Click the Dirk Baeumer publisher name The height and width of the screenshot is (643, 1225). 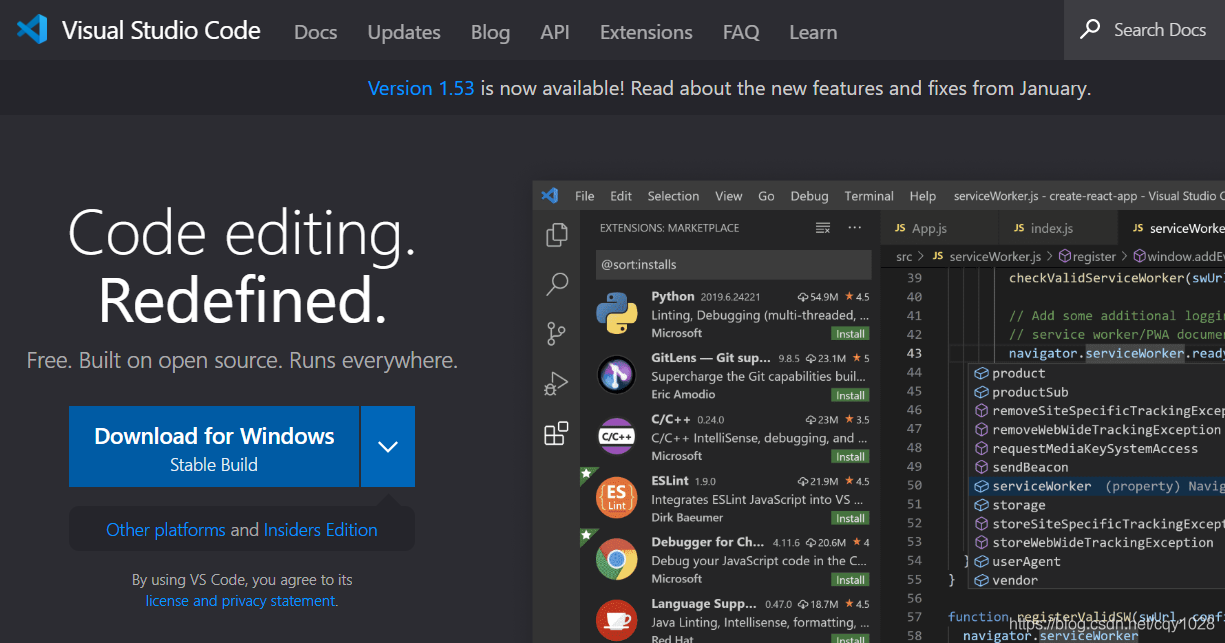pos(687,518)
